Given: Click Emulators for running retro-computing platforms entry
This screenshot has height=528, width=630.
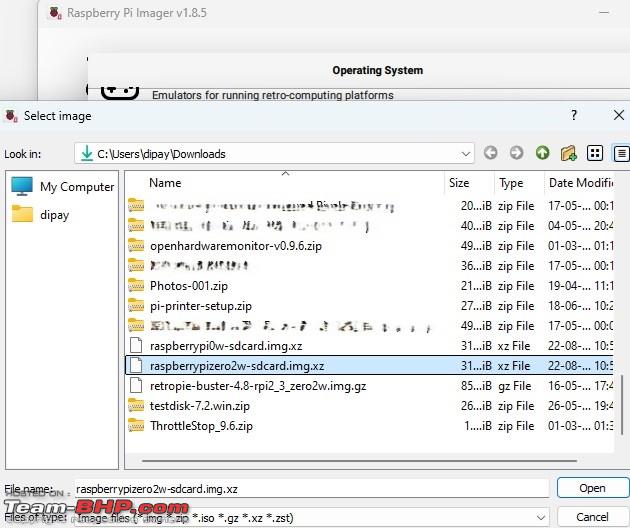Looking at the screenshot, I should pyautogui.click(x=273, y=96).
